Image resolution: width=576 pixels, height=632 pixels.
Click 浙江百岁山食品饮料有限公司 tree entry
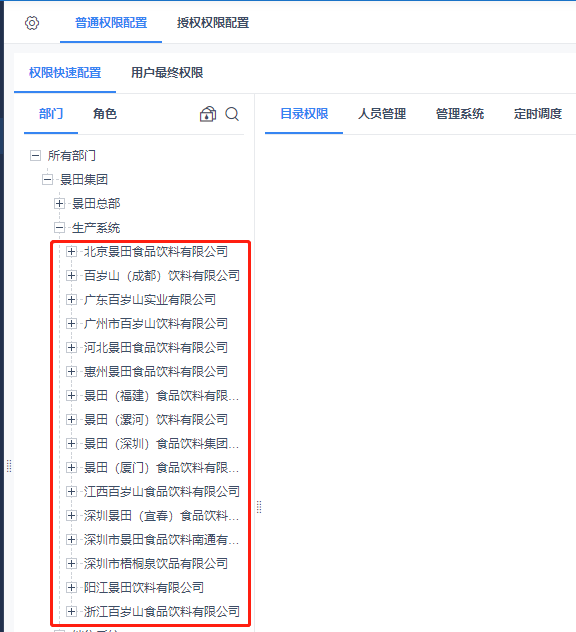(162, 611)
